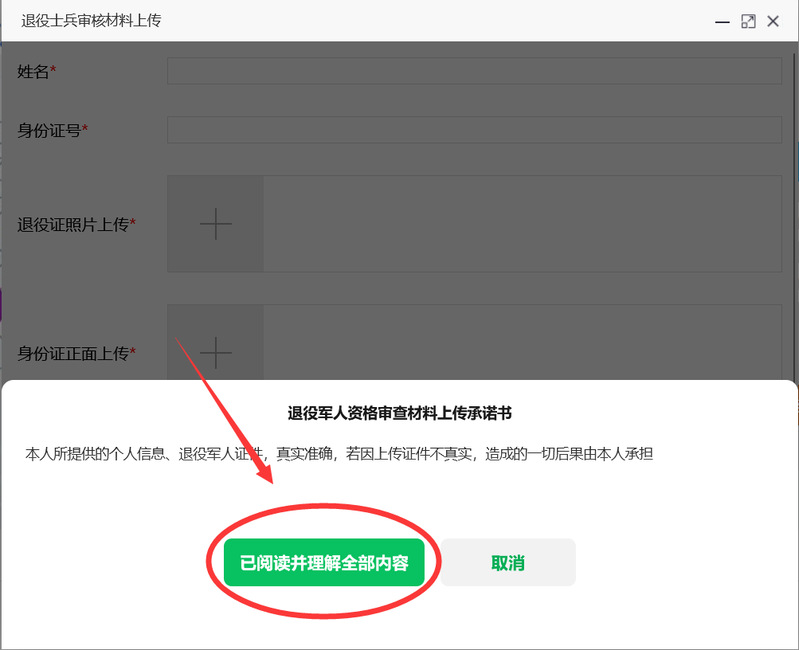Confirm with 已阅读并理解全部内容 button

[x=324, y=563]
